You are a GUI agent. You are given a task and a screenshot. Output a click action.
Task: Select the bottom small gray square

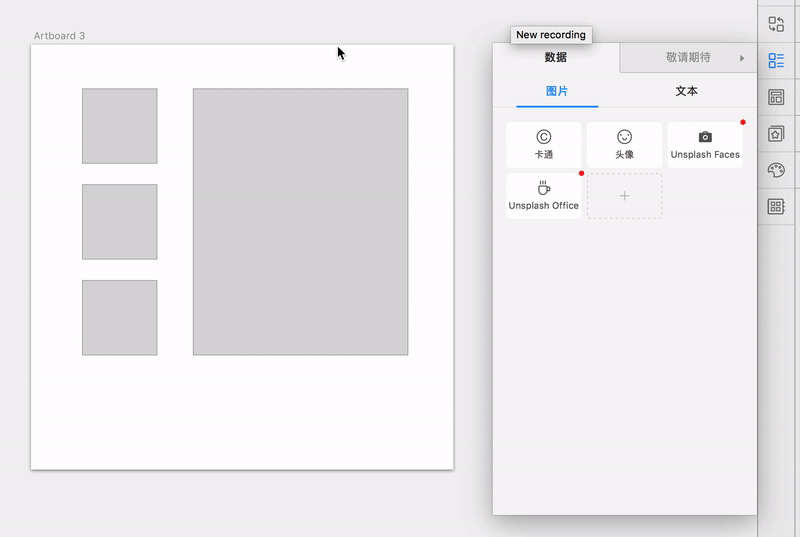[120, 318]
